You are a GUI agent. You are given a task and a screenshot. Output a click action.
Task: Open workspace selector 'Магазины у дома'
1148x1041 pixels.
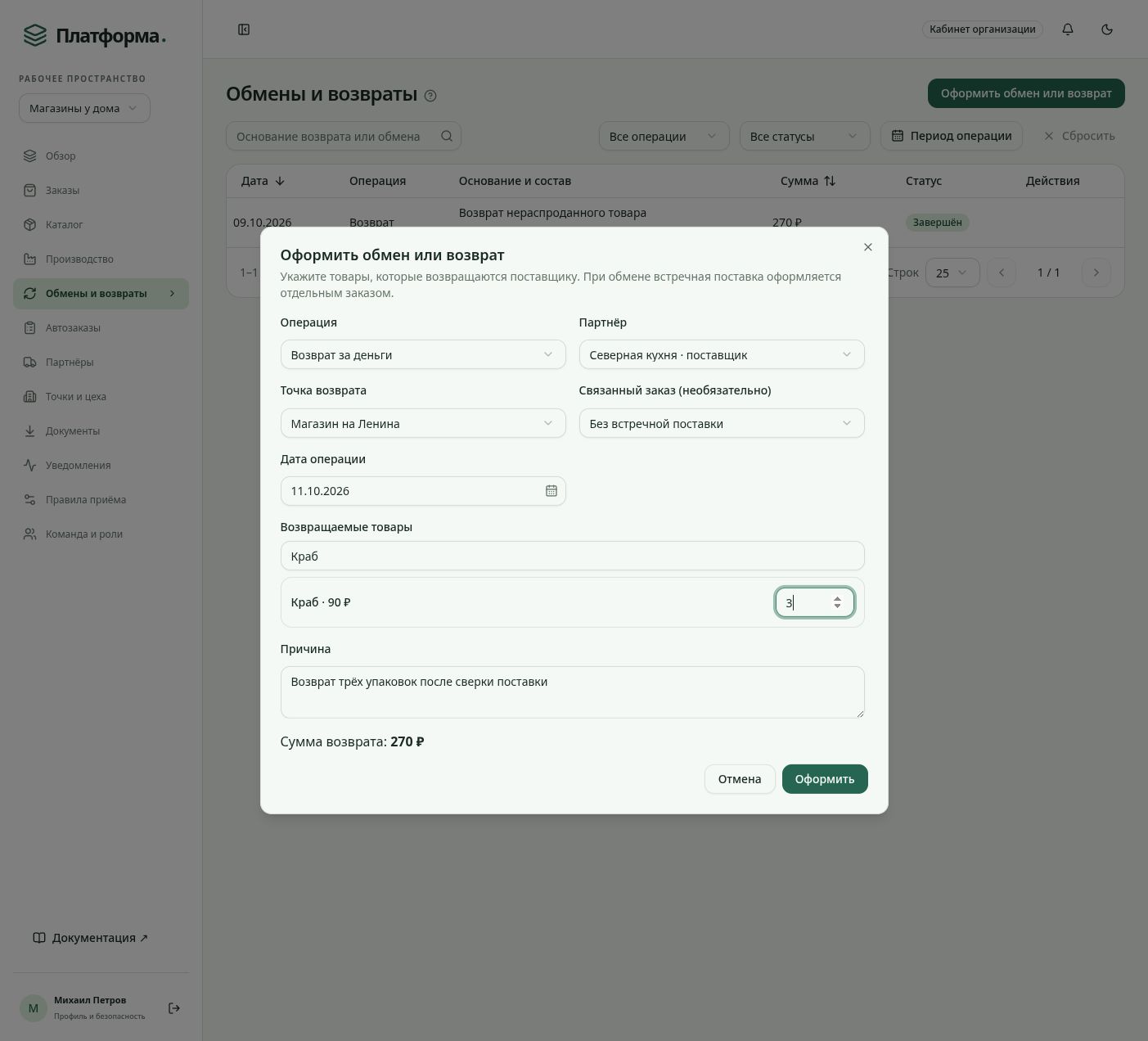[x=84, y=108]
